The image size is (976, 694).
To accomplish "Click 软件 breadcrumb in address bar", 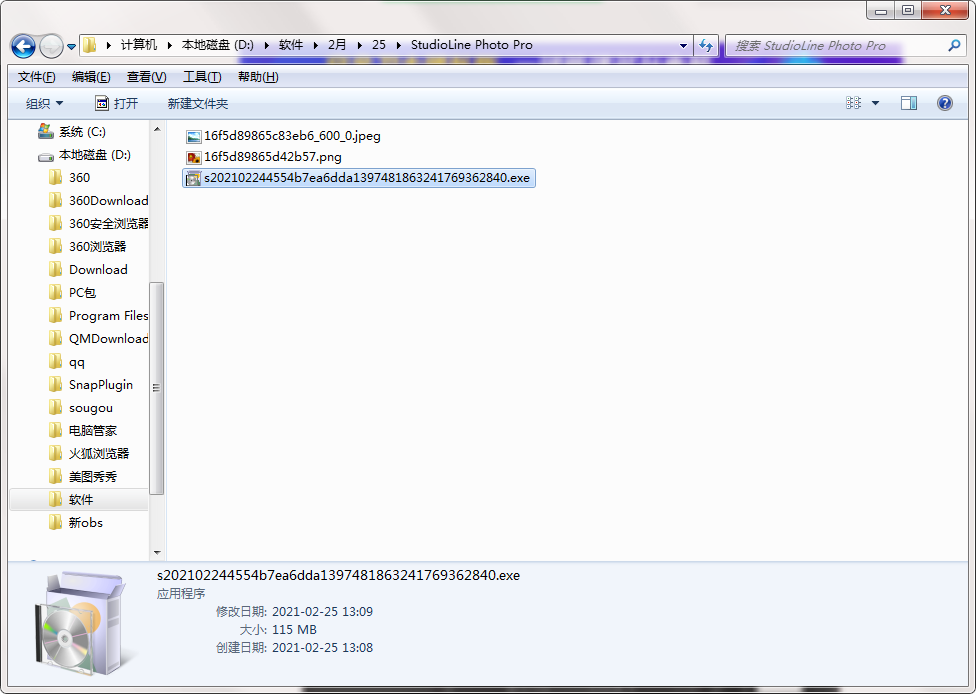I will 291,45.
